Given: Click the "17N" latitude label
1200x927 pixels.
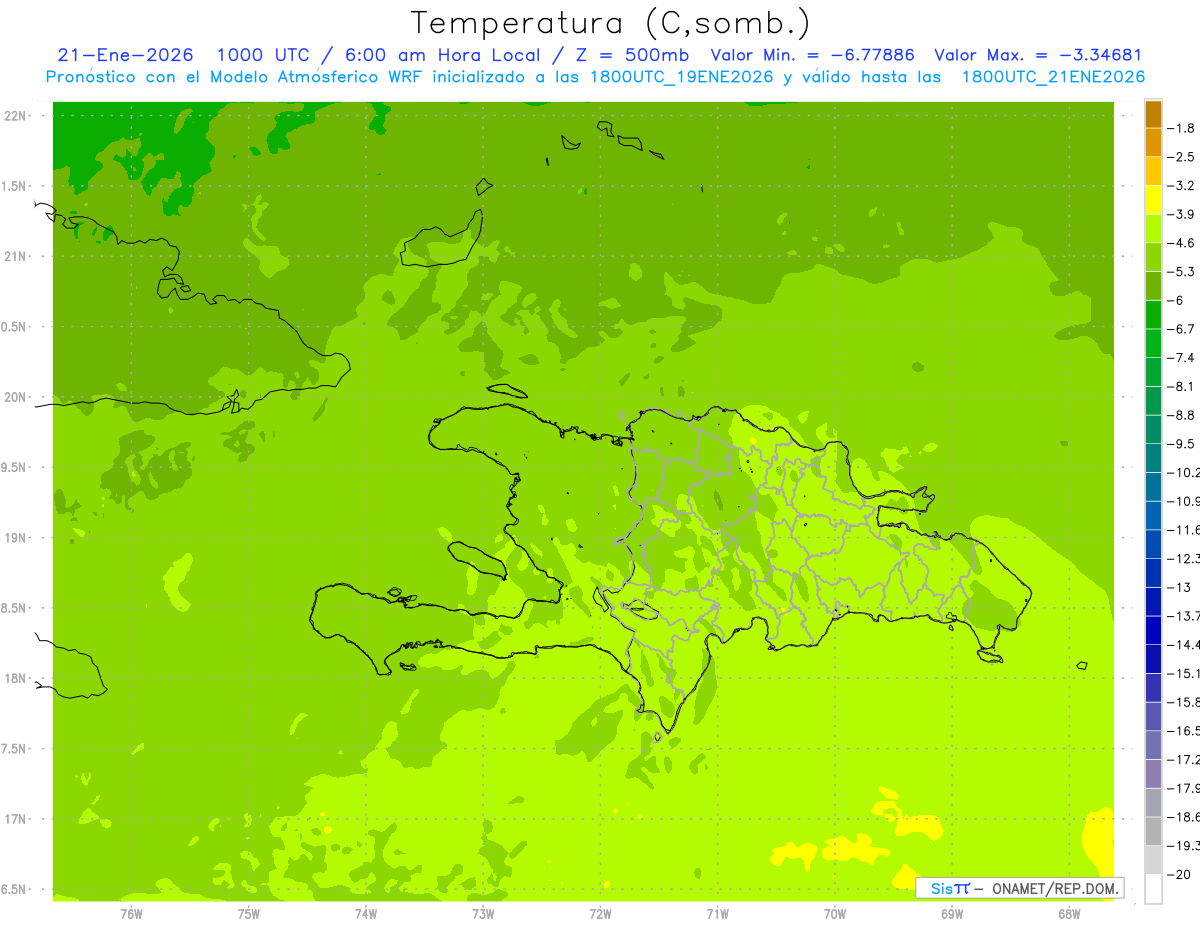Looking at the screenshot, I should click(15, 819).
